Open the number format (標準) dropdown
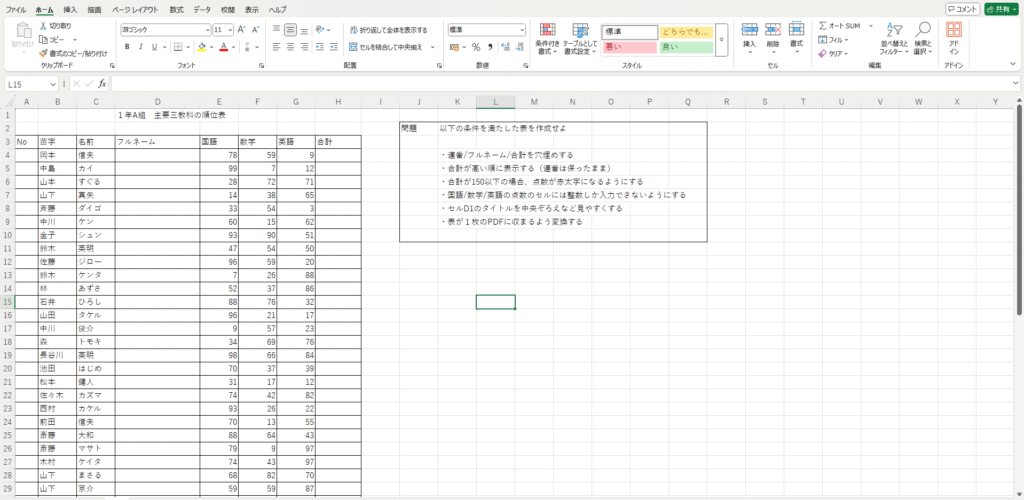 (x=522, y=30)
